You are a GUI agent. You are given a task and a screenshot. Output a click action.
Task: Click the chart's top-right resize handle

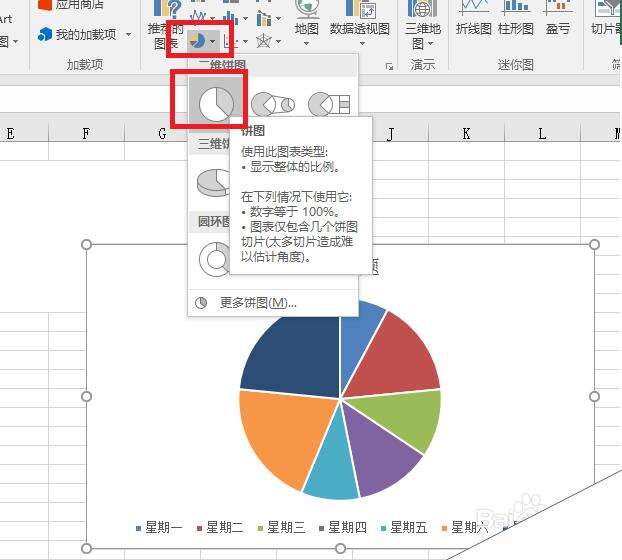point(594,244)
